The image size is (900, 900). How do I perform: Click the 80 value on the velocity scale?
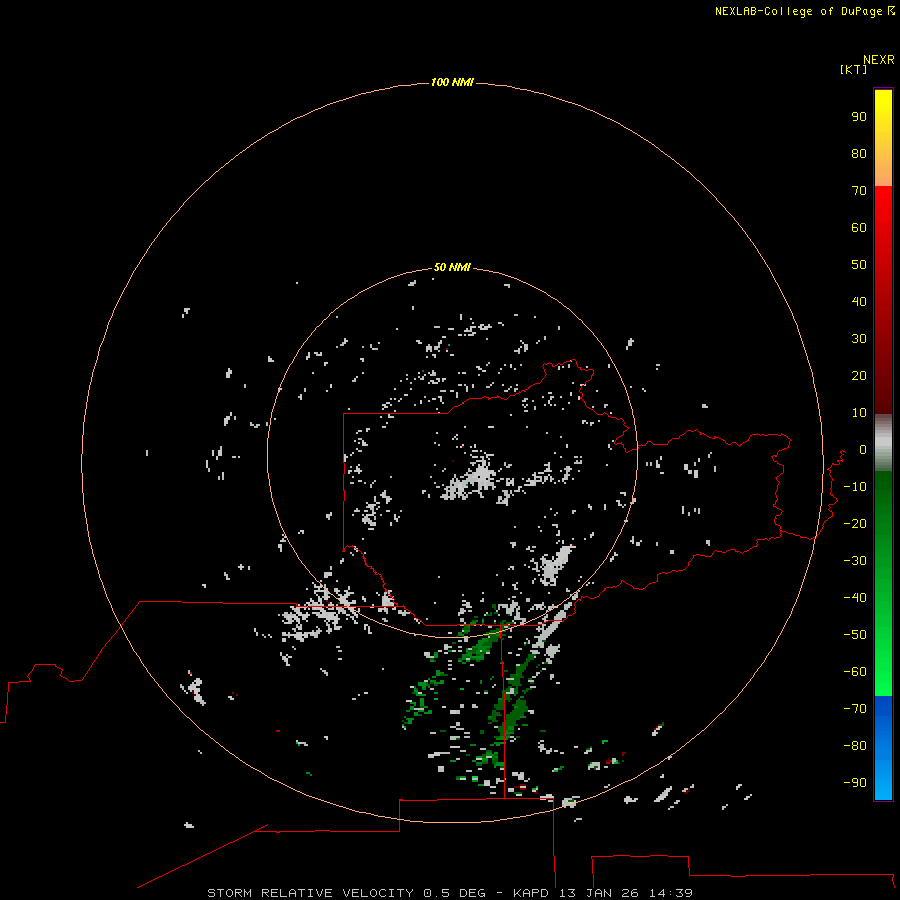click(x=859, y=153)
